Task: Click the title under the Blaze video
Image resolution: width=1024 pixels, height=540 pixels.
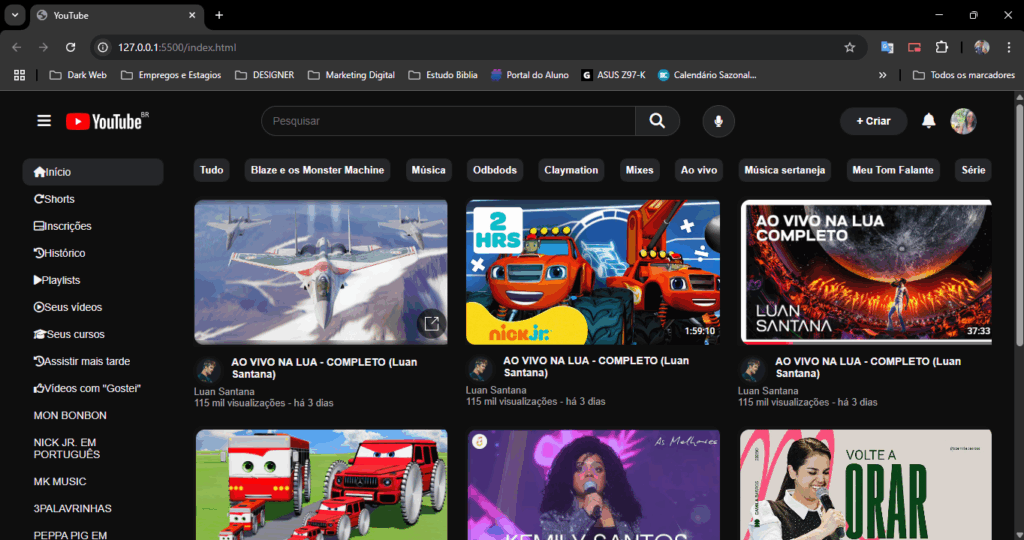Action: [x=596, y=366]
